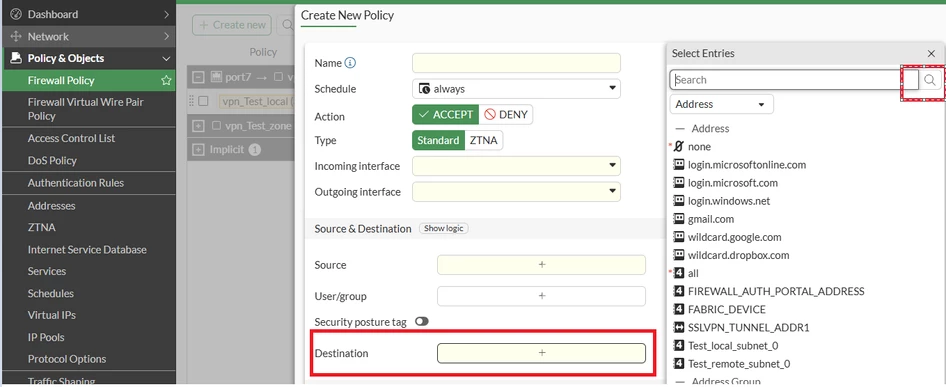
Task: Check the vpn_Test_local policy checkbox
Action: (x=203, y=101)
